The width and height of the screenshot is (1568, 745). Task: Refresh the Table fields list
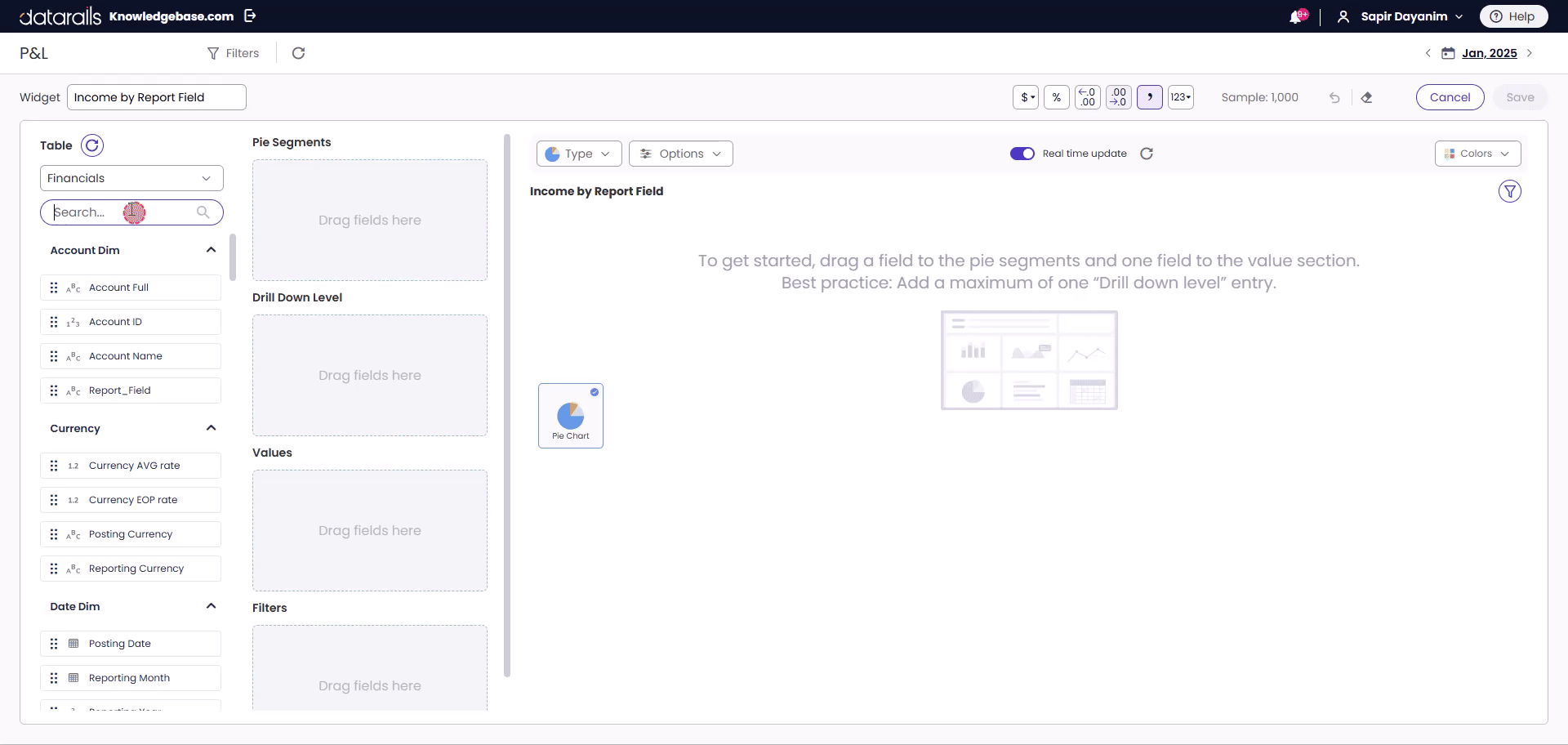[92, 145]
